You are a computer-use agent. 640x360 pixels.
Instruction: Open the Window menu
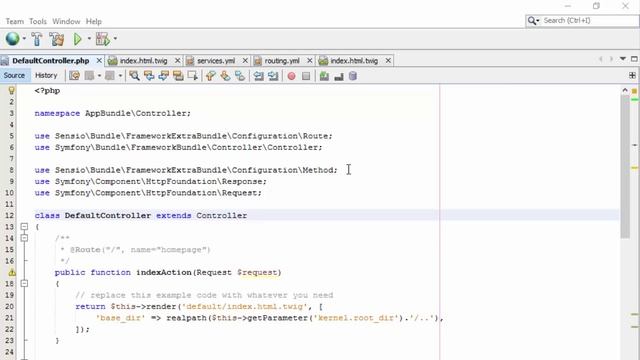pyautogui.click(x=66, y=21)
